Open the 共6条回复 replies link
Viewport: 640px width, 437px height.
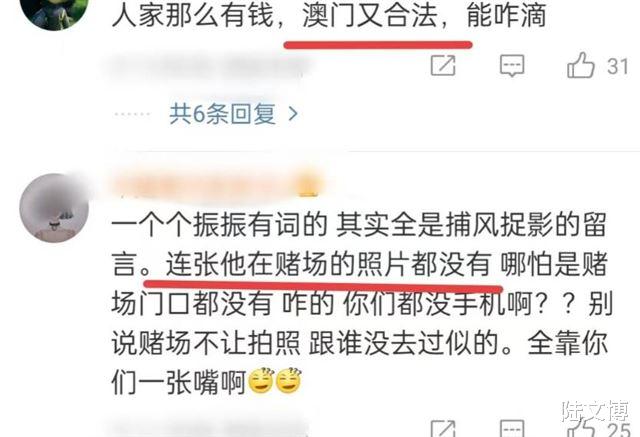click(x=223, y=114)
